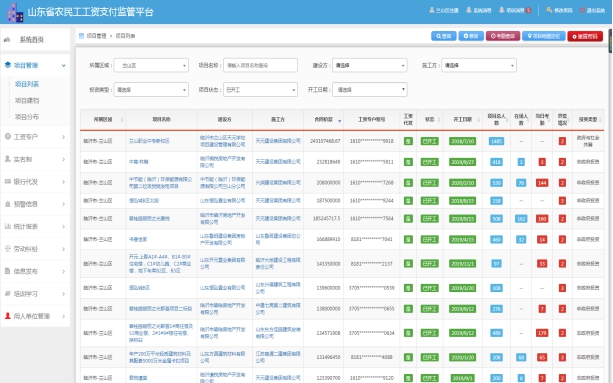Expand the 银行代发 sidebar chevron
Screen dimensions: 613x383
coord(63,182)
